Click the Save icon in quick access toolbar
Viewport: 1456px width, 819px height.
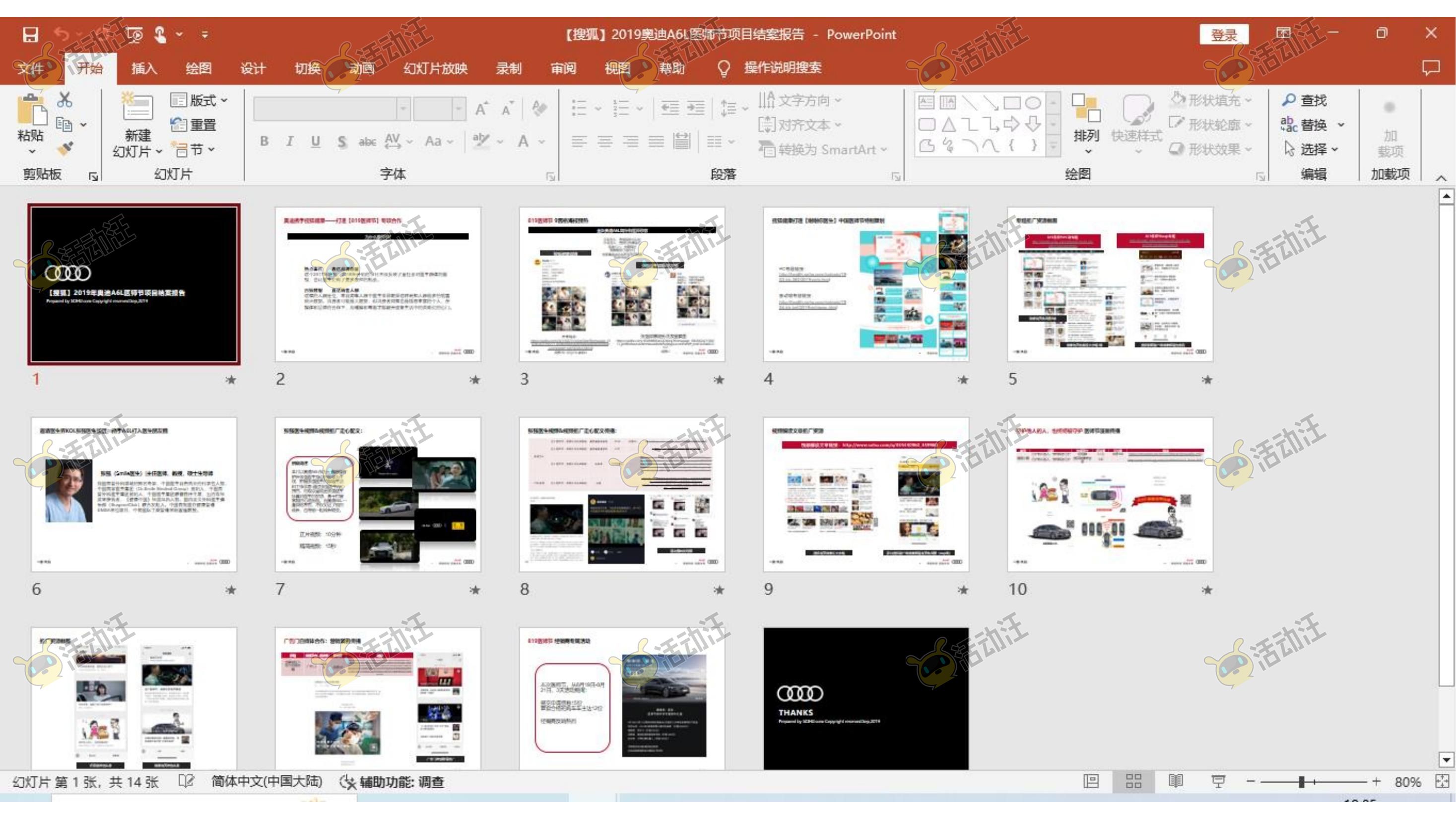(30, 34)
